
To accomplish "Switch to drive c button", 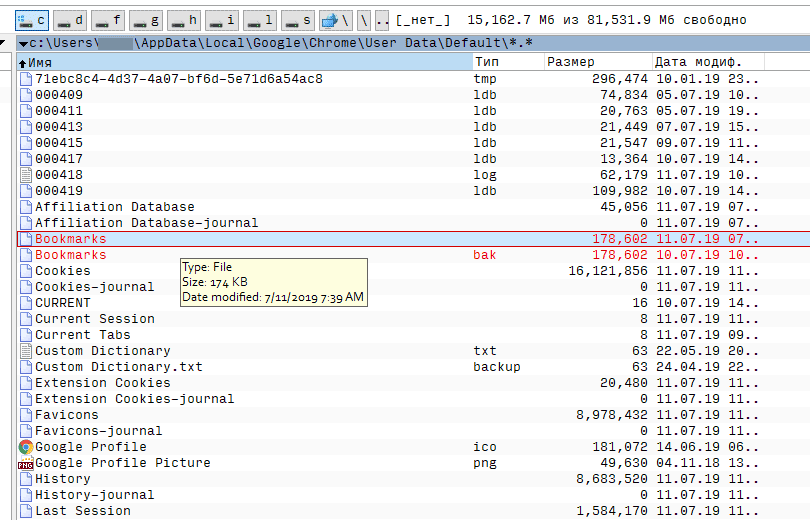I will tap(32, 21).
